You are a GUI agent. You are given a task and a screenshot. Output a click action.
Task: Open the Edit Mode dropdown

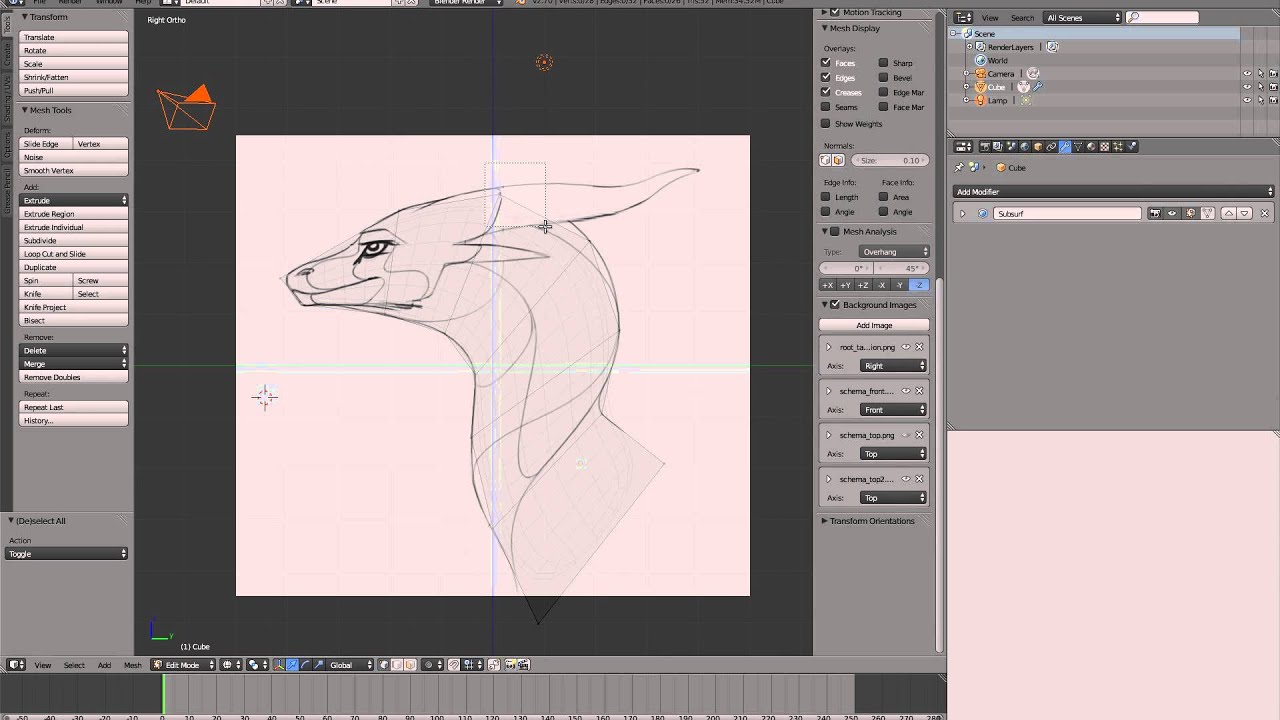click(183, 665)
